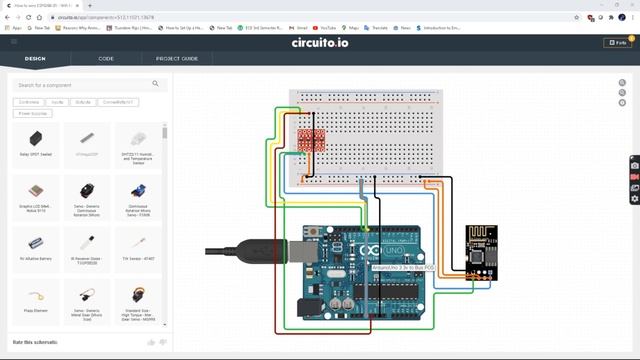
Task: Select the Graphic LCD Nokia 5110 component
Action: (36, 198)
